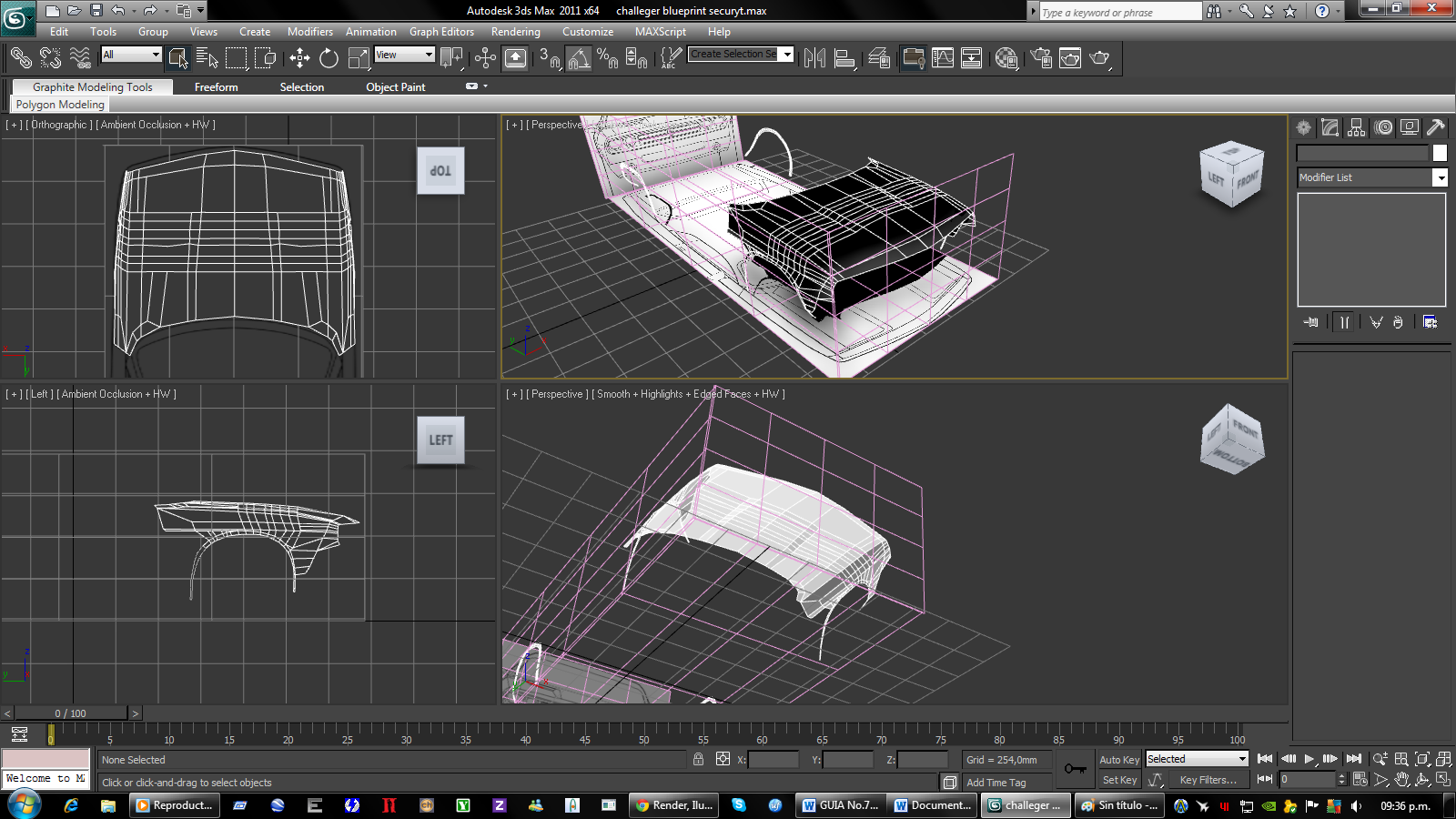The height and width of the screenshot is (819, 1456).
Task: Open Curve Editor from toolbar
Action: tap(943, 58)
